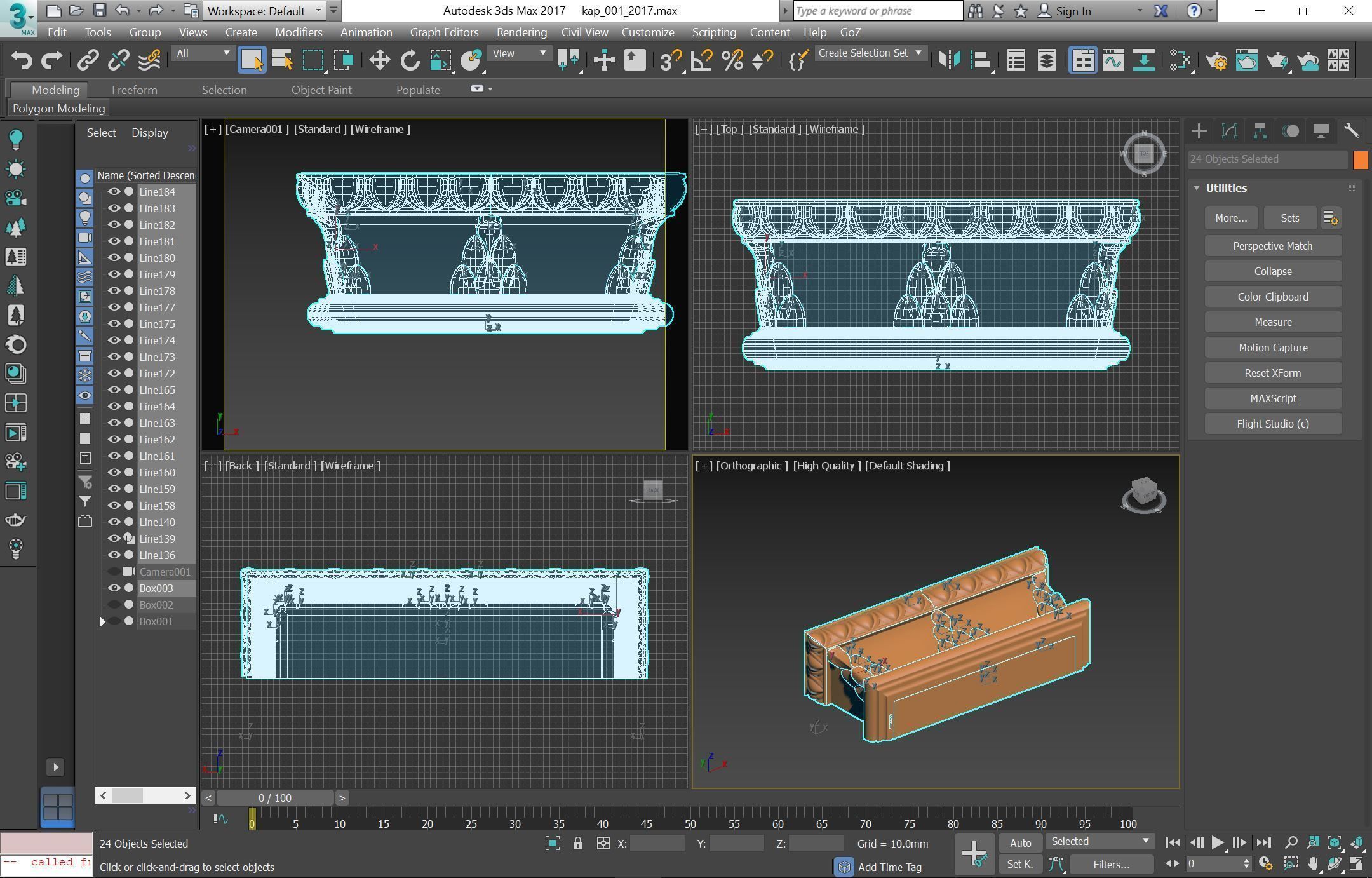Click the X coordinate input field
This screenshot has height=878, width=1372.
click(x=657, y=843)
